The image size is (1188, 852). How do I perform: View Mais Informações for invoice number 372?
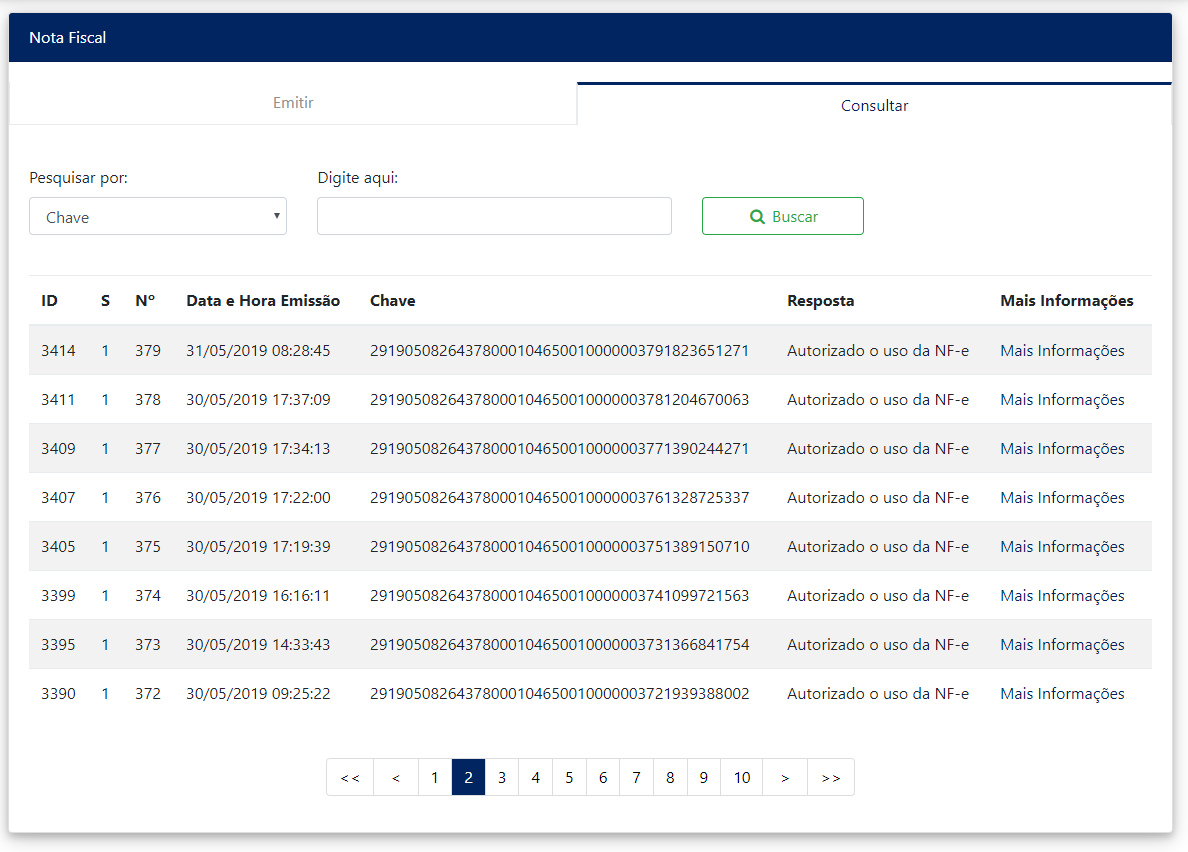click(1062, 694)
